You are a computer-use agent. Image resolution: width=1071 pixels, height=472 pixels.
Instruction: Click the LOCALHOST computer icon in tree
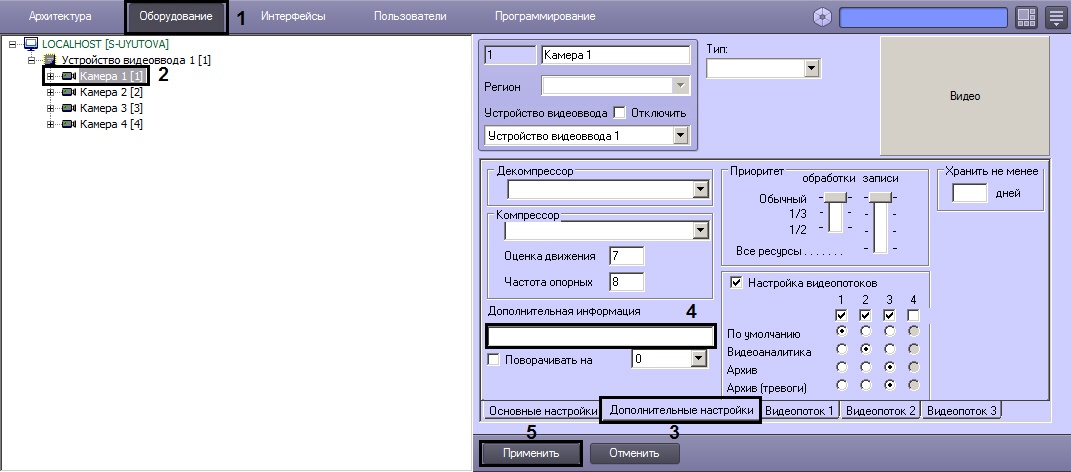30,45
